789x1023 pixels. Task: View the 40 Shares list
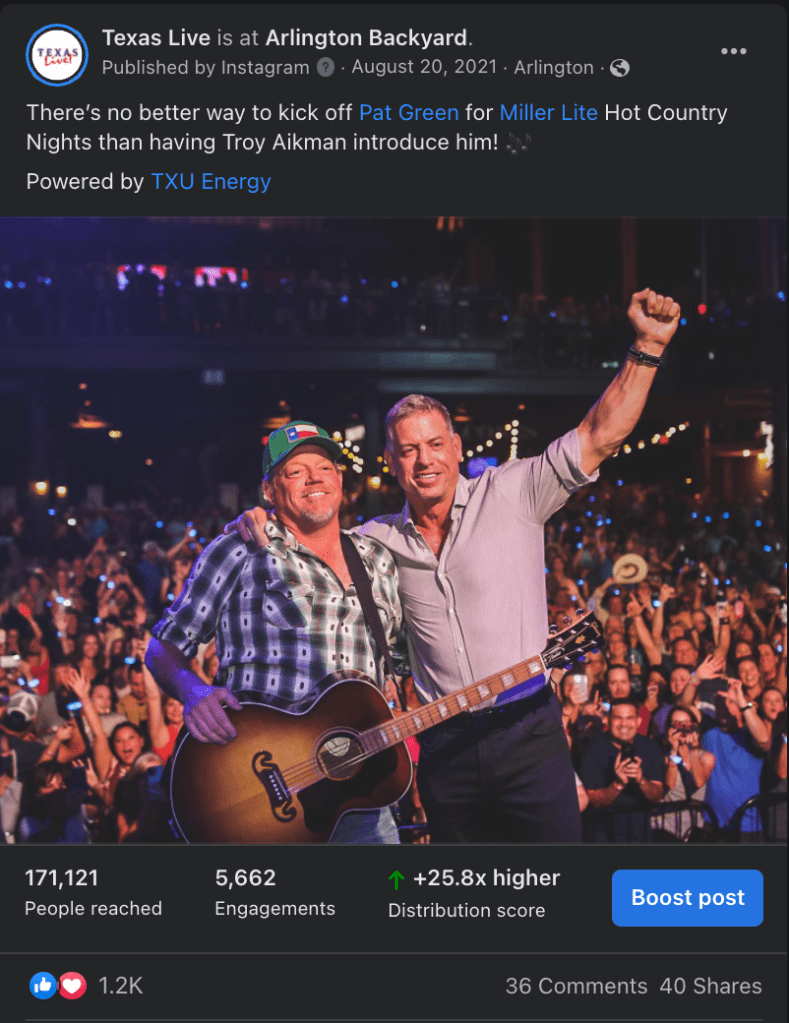point(710,986)
